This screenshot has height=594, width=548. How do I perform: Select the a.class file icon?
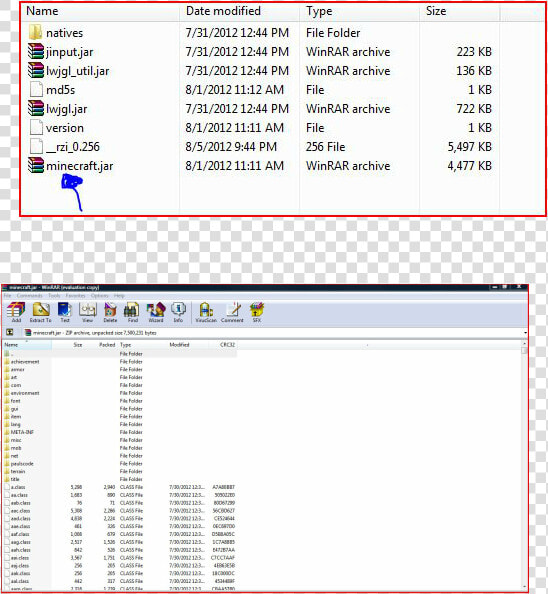tap(7, 487)
